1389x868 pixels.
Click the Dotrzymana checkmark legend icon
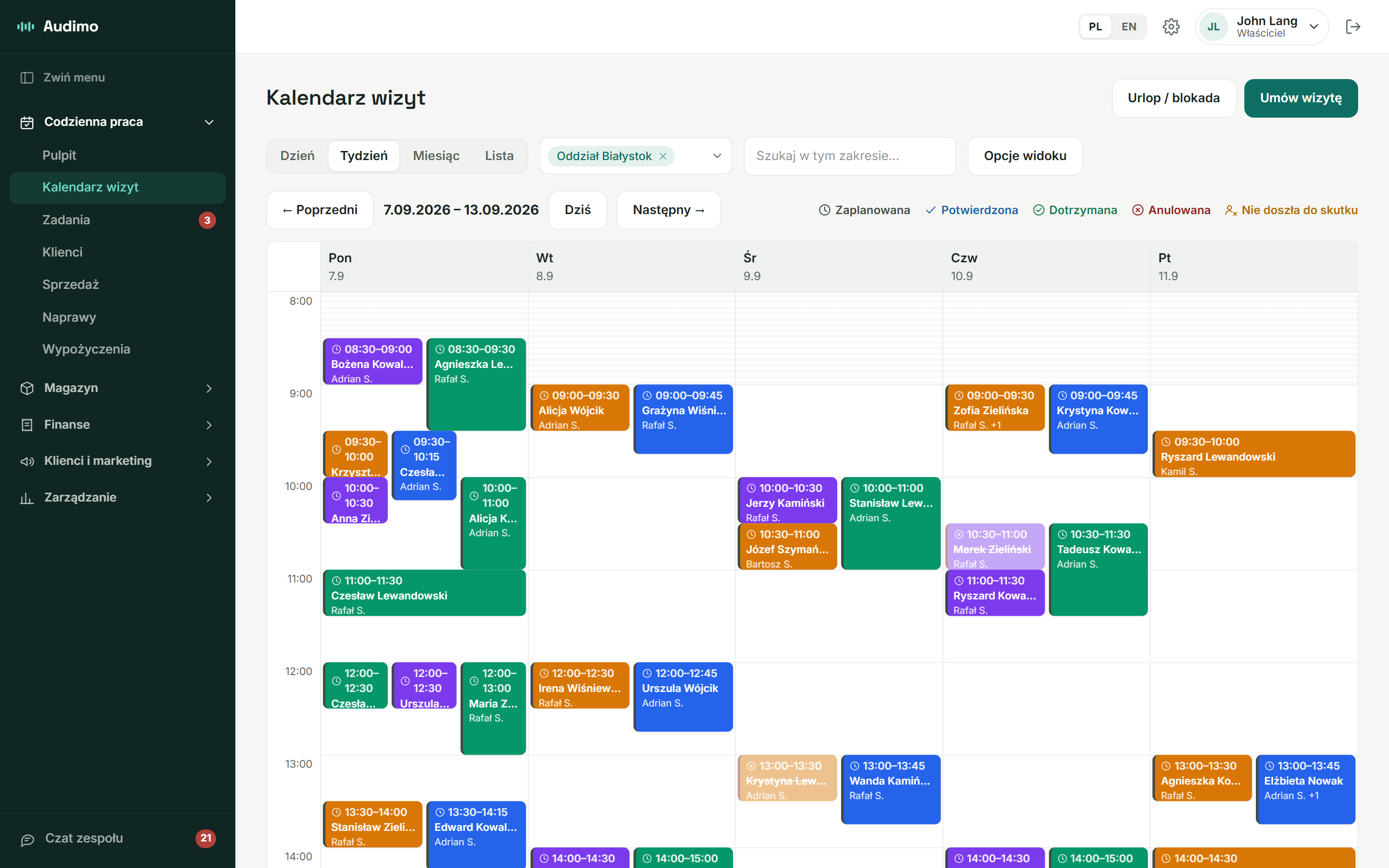click(1038, 210)
